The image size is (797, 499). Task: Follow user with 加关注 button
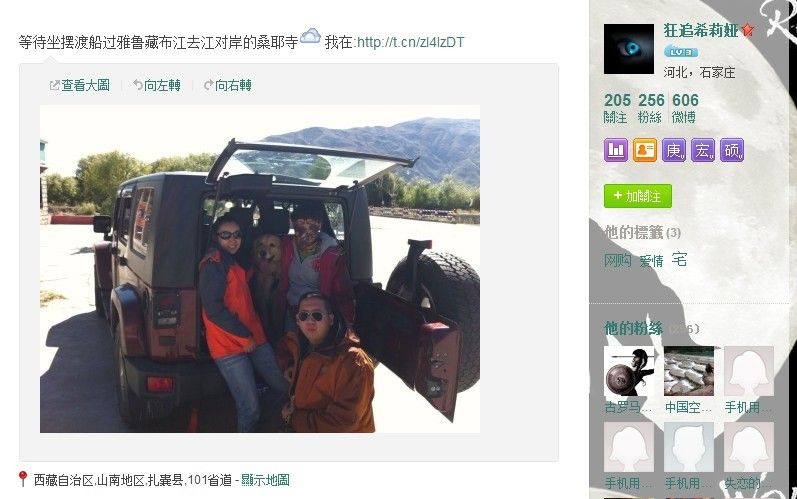pyautogui.click(x=638, y=196)
